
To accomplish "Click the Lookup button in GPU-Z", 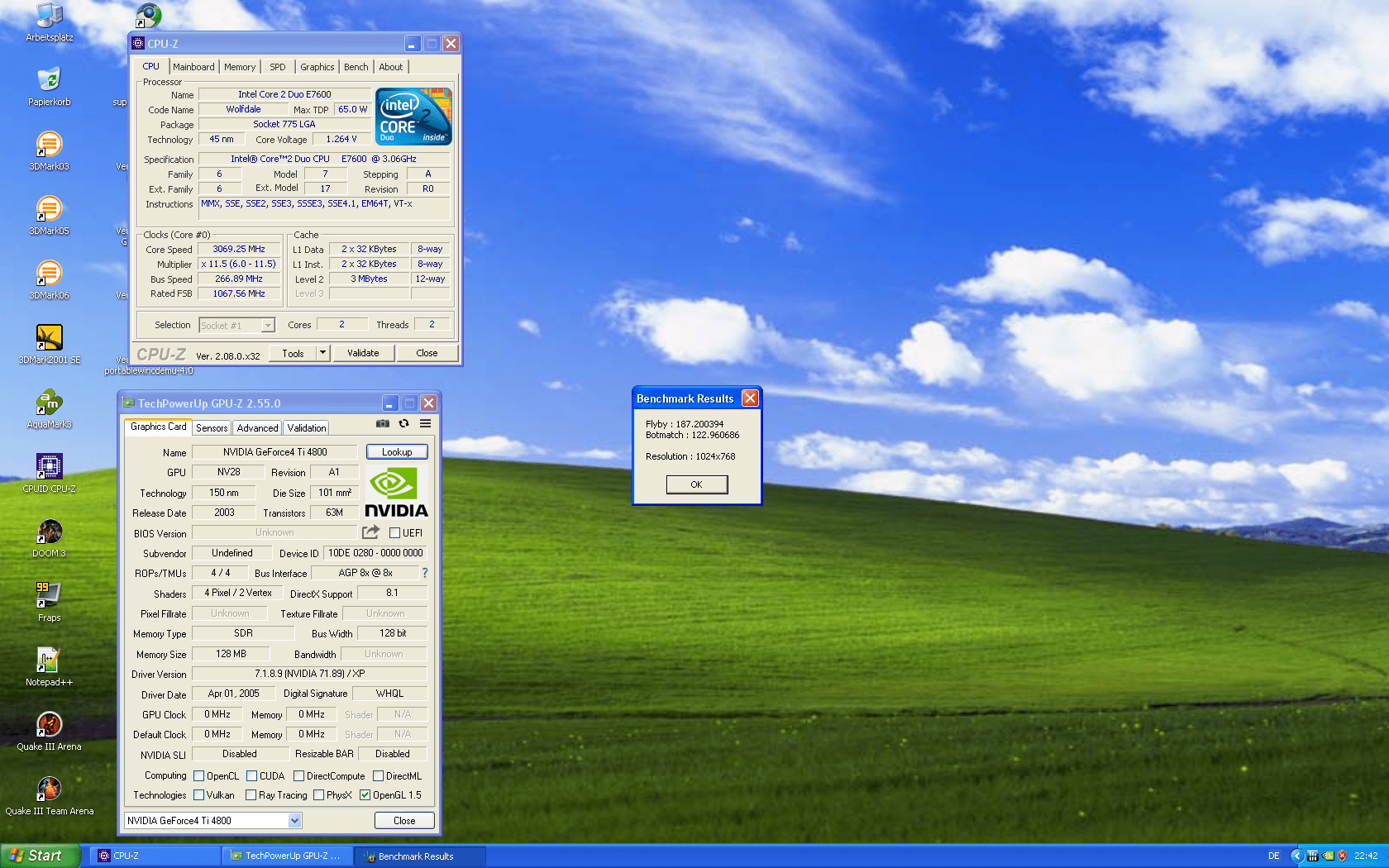I will [x=397, y=452].
